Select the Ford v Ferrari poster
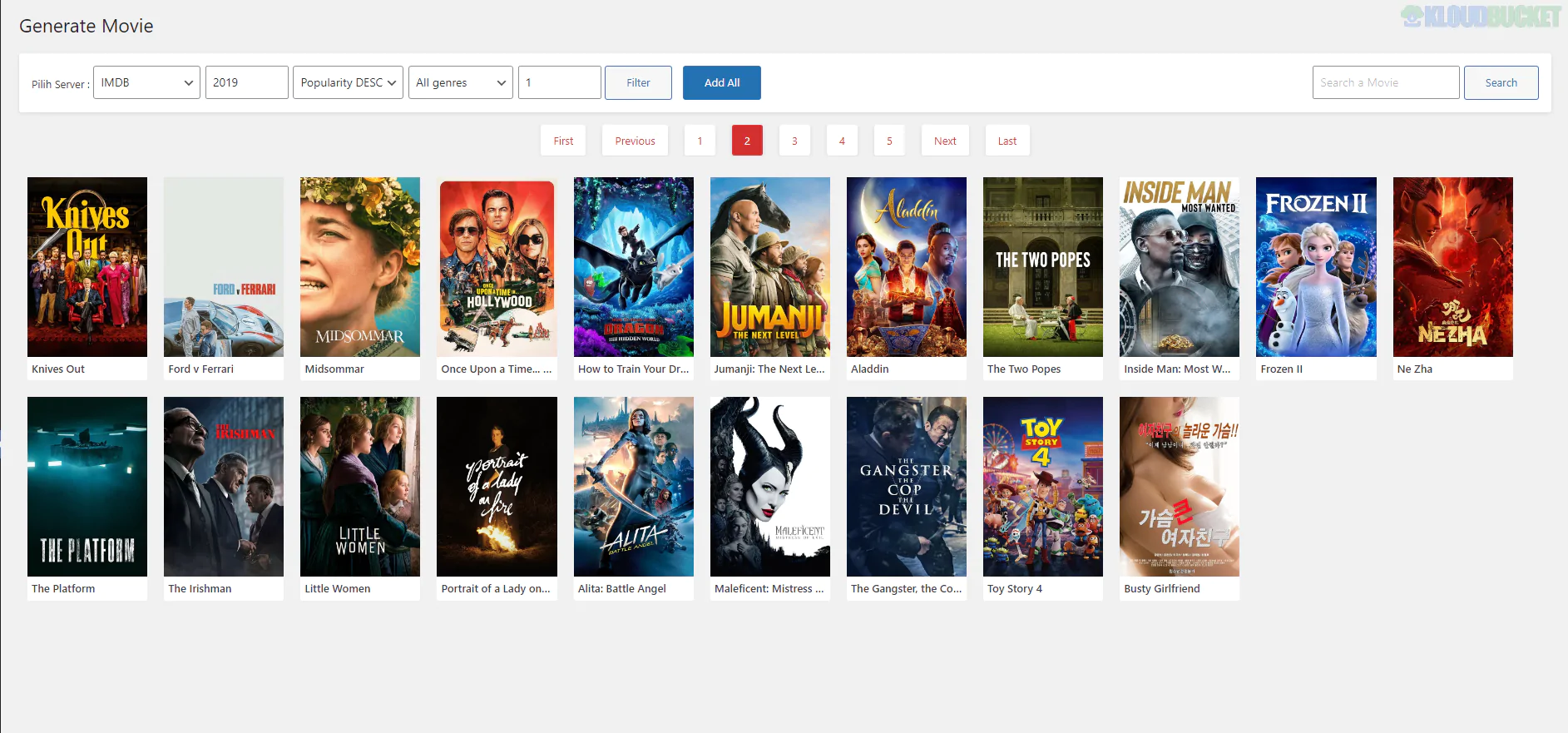Screen dimensions: 1568x733 [x=224, y=267]
